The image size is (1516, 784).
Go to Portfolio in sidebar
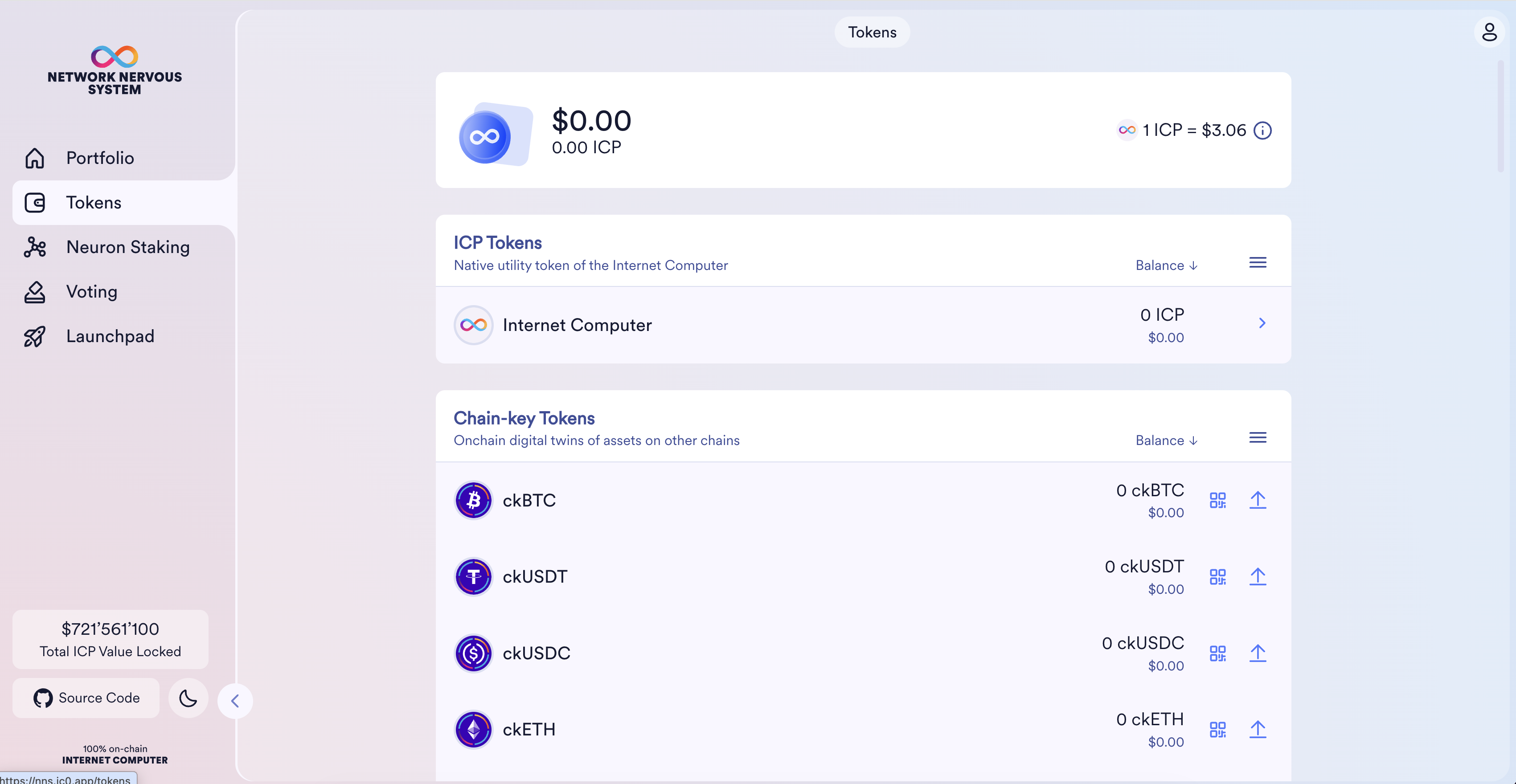point(100,158)
